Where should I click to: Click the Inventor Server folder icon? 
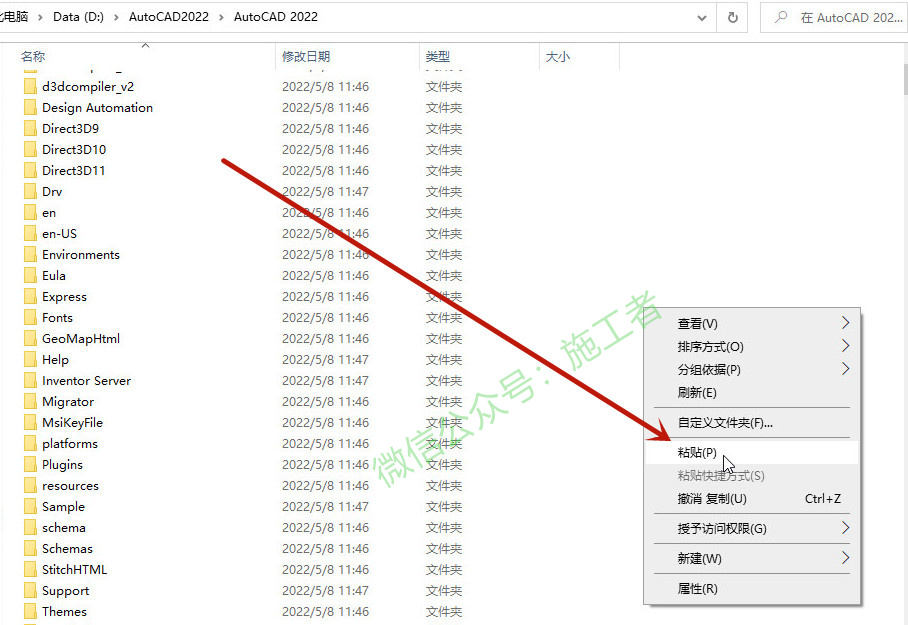[x=31, y=381]
